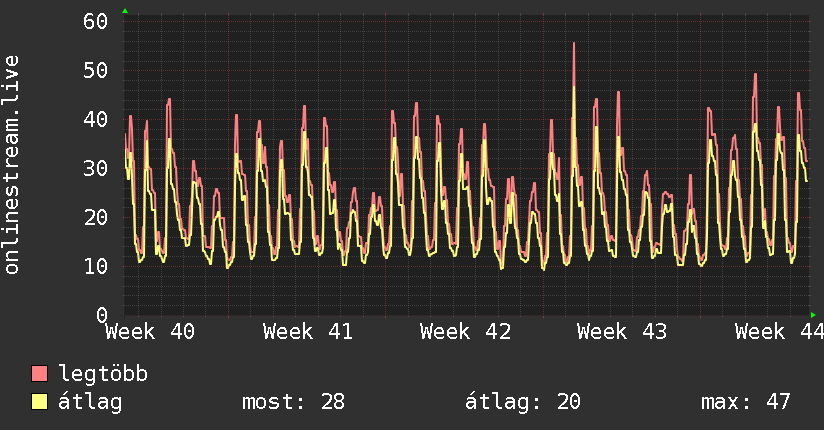Click the 10 y-axis label

pyautogui.click(x=95, y=266)
